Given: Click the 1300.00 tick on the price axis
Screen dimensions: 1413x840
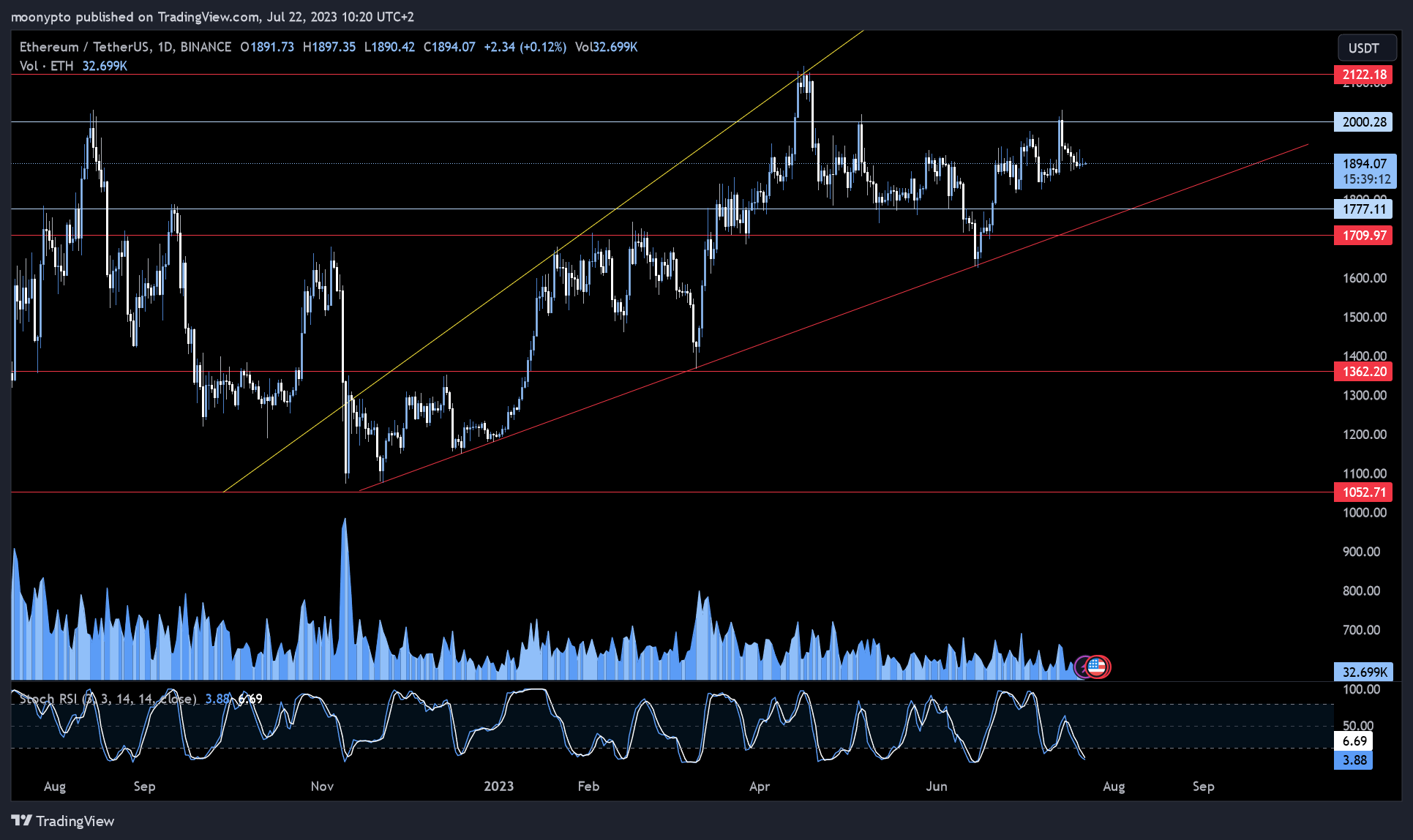Looking at the screenshot, I should pyautogui.click(x=1365, y=395).
